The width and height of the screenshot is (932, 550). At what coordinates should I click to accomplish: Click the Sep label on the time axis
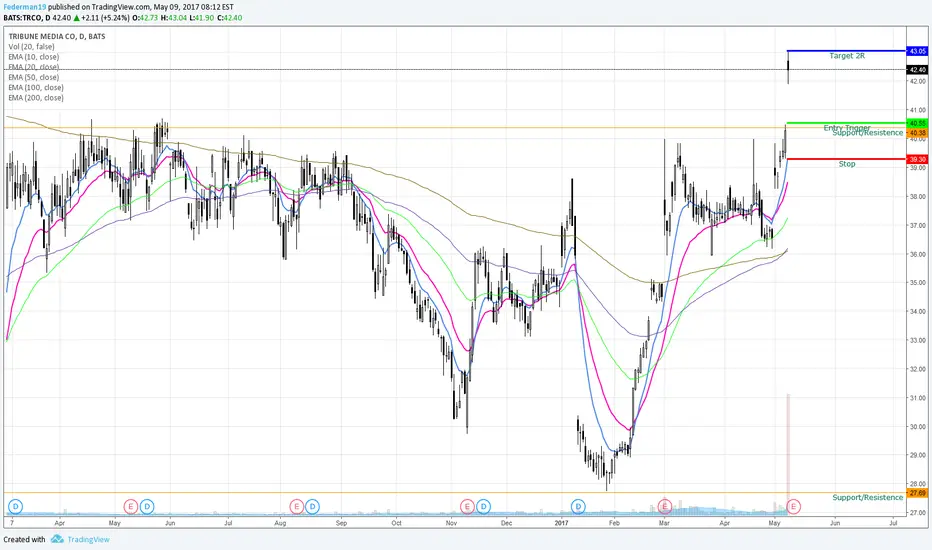pyautogui.click(x=341, y=523)
